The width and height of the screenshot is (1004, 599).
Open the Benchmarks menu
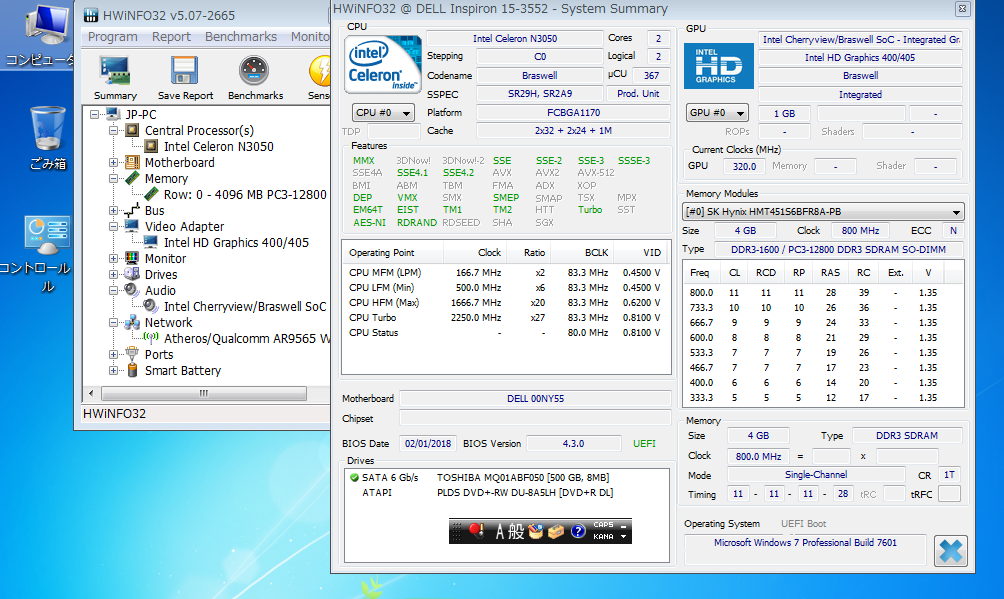tap(241, 37)
